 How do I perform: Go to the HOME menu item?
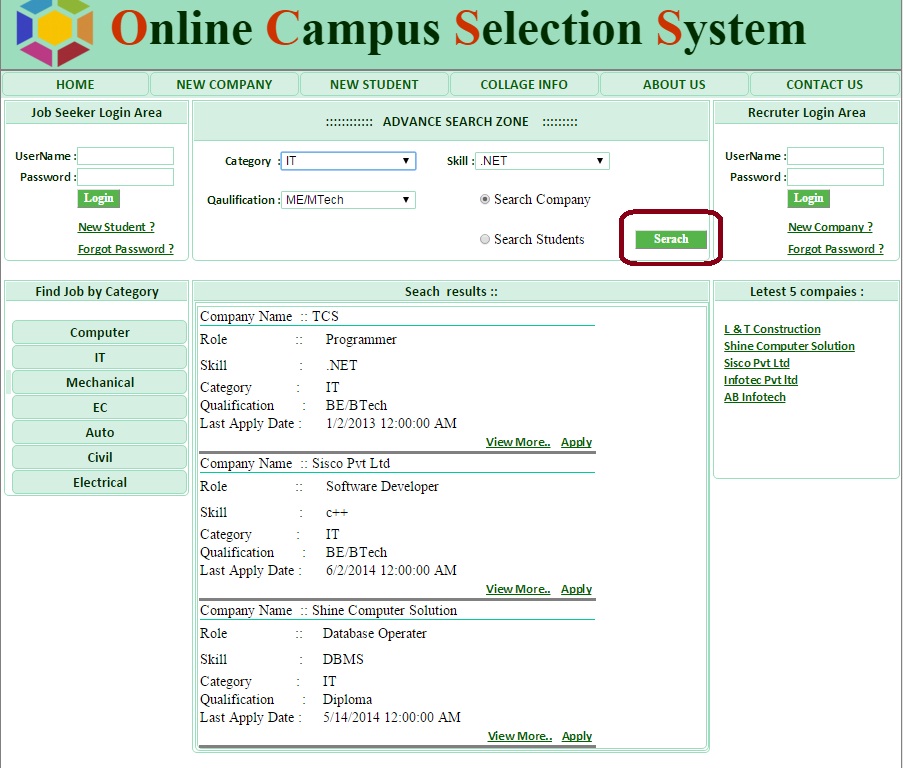(75, 85)
